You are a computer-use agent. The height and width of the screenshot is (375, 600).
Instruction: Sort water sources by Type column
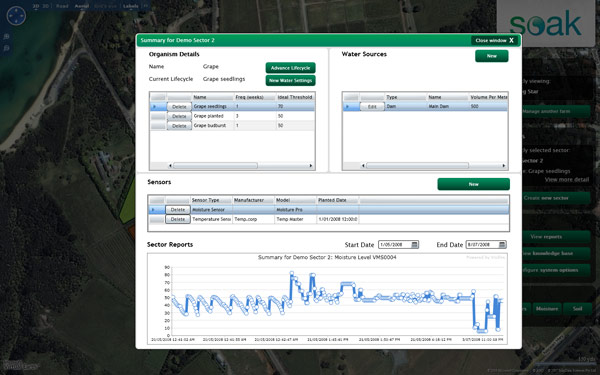(x=405, y=97)
